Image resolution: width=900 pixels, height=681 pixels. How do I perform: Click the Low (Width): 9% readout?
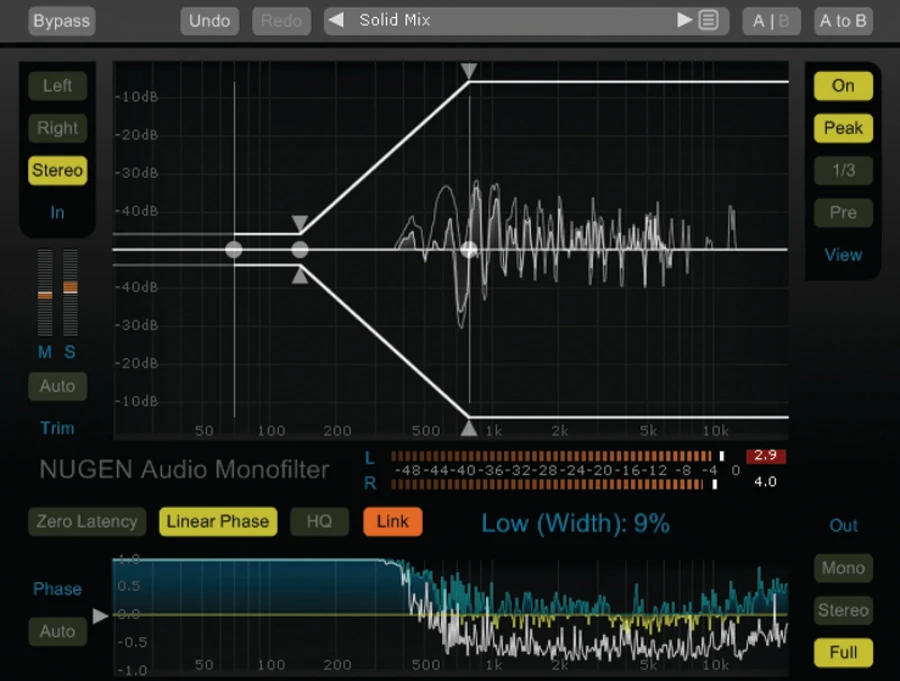pyautogui.click(x=575, y=524)
